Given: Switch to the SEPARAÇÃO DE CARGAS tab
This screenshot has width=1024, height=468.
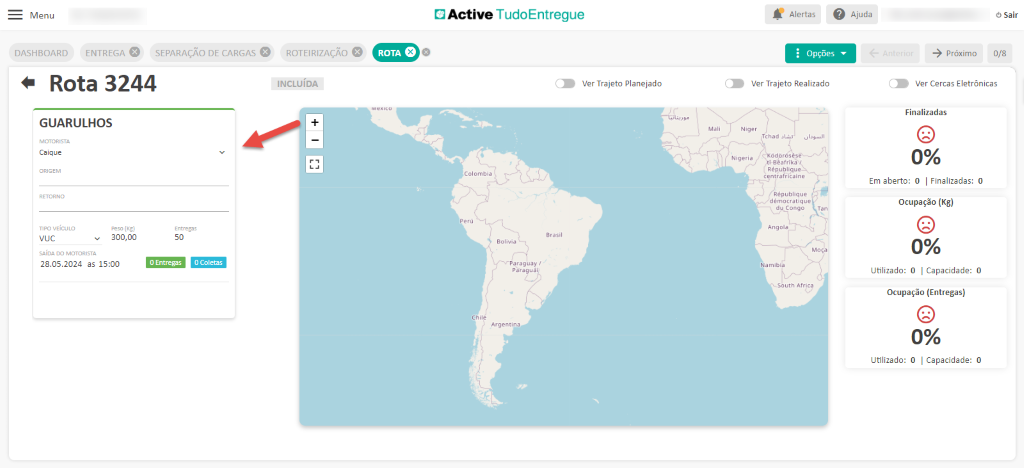Looking at the screenshot, I should (205, 53).
